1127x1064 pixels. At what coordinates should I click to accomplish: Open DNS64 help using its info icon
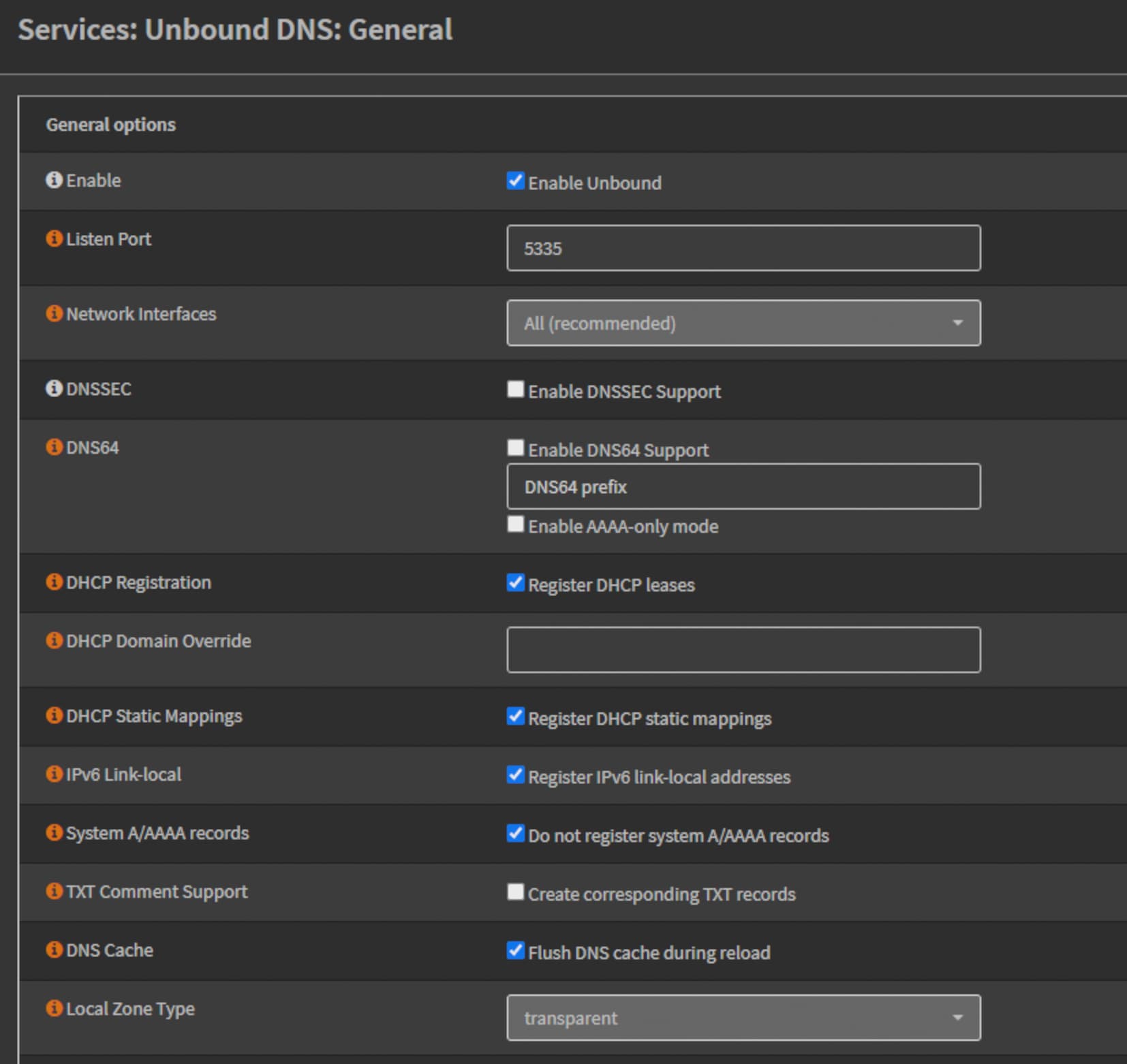click(54, 447)
